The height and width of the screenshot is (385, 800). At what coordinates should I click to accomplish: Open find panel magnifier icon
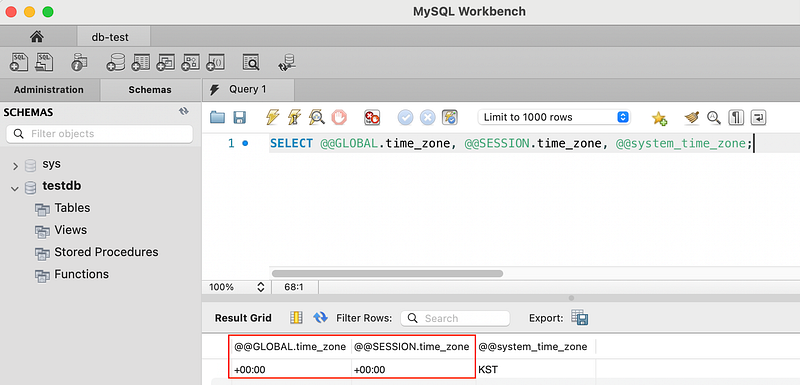[x=714, y=117]
